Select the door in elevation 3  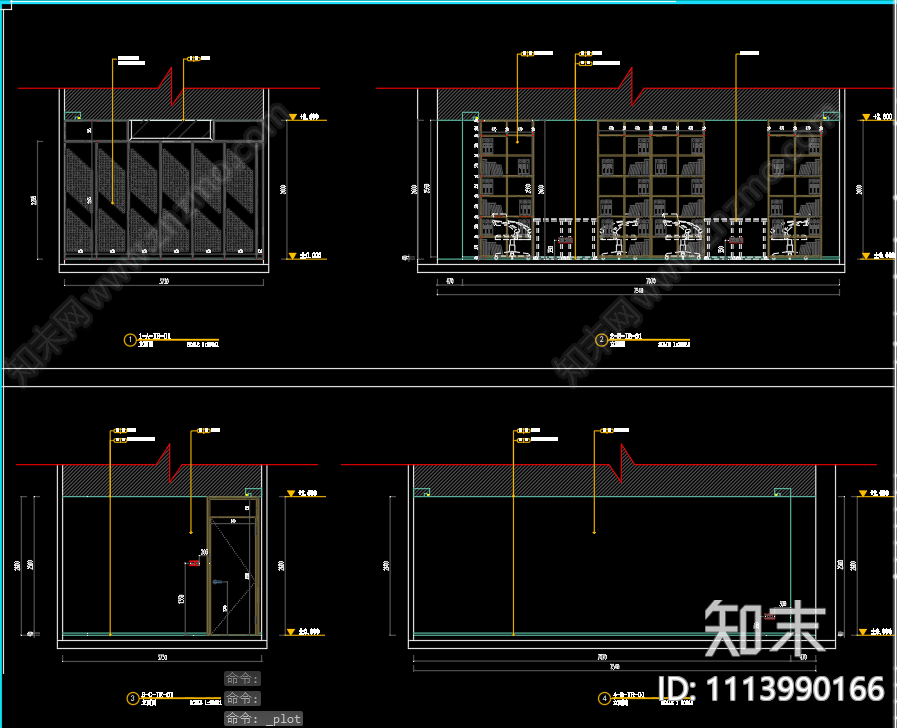233,566
